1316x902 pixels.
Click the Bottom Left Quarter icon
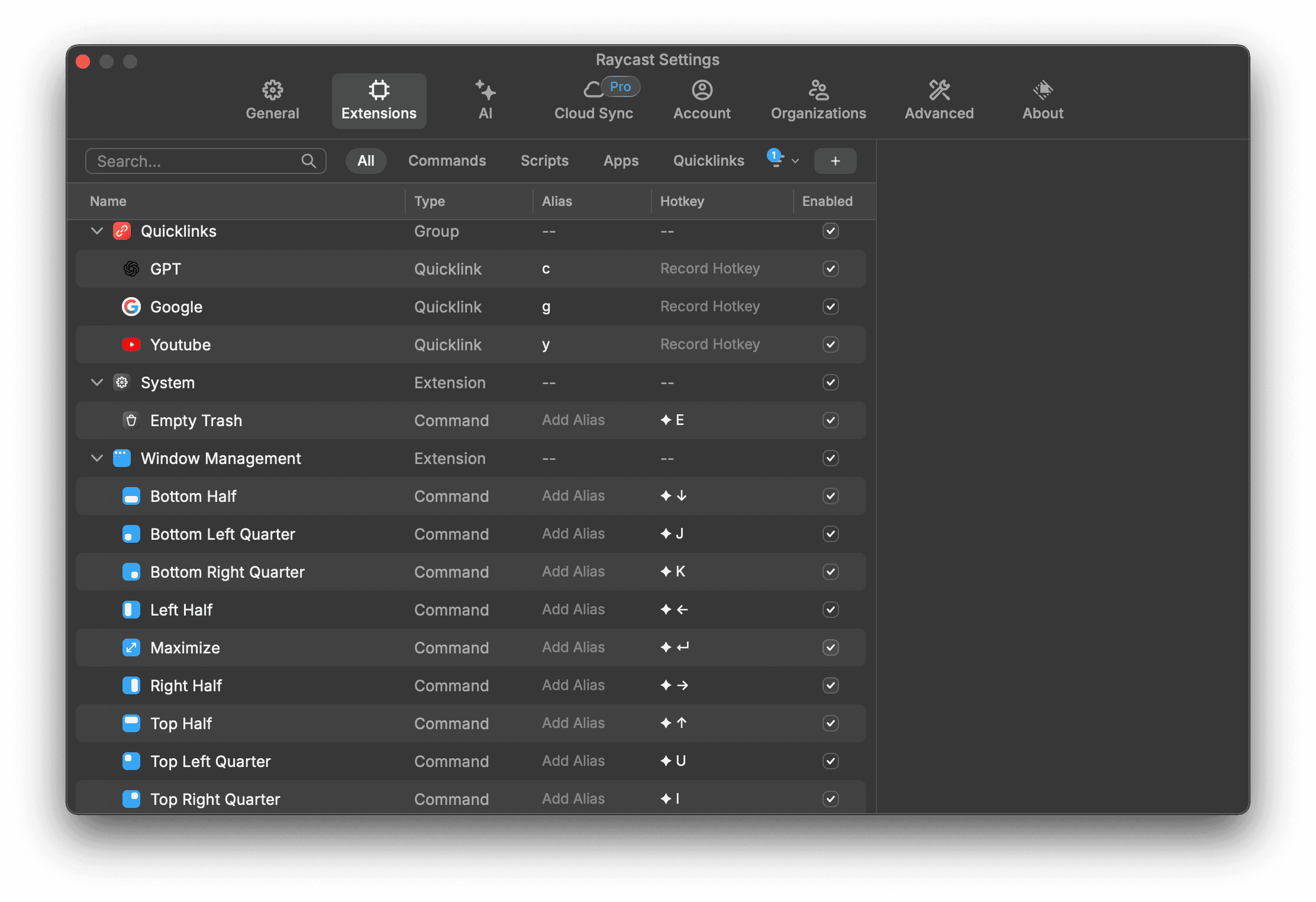pyautogui.click(x=131, y=534)
